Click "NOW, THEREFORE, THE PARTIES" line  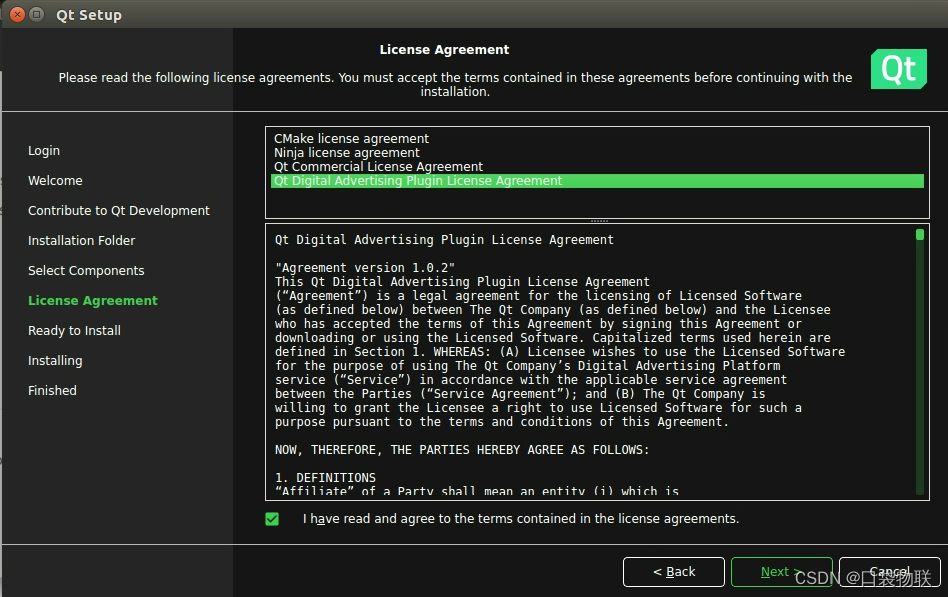pos(461,450)
